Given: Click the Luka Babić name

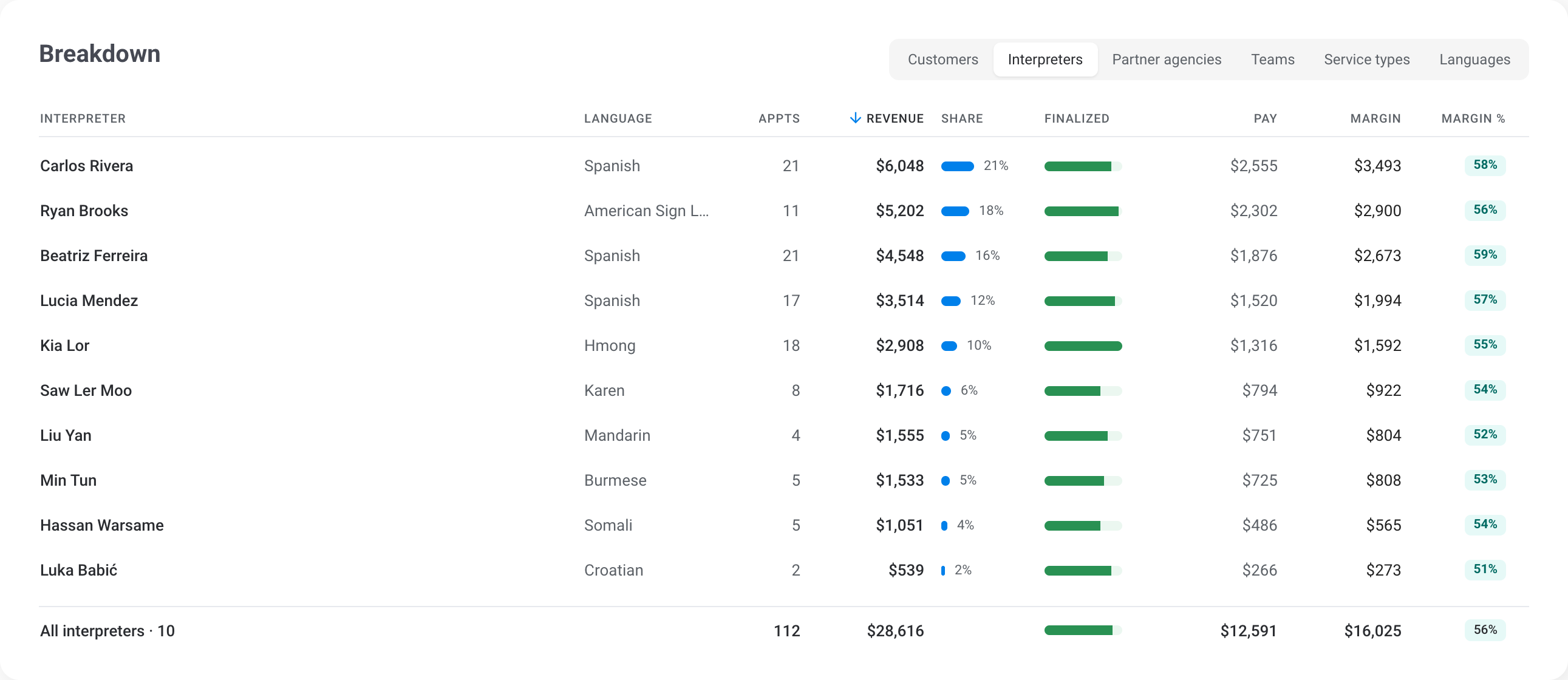Looking at the screenshot, I should pos(78,571).
